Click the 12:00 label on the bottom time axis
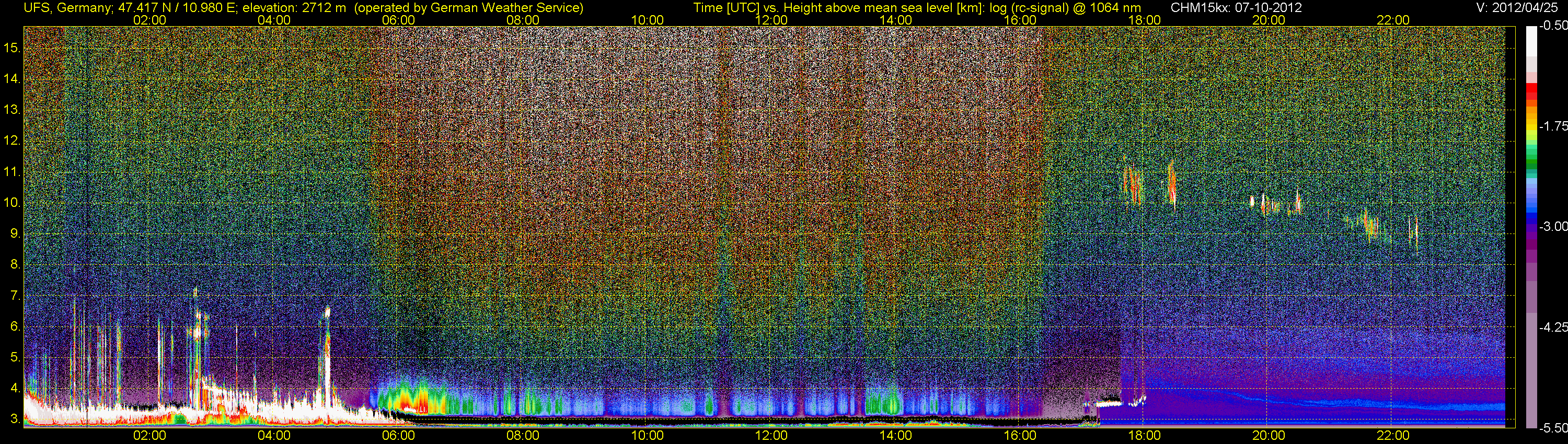The image size is (1568, 444). click(x=771, y=436)
